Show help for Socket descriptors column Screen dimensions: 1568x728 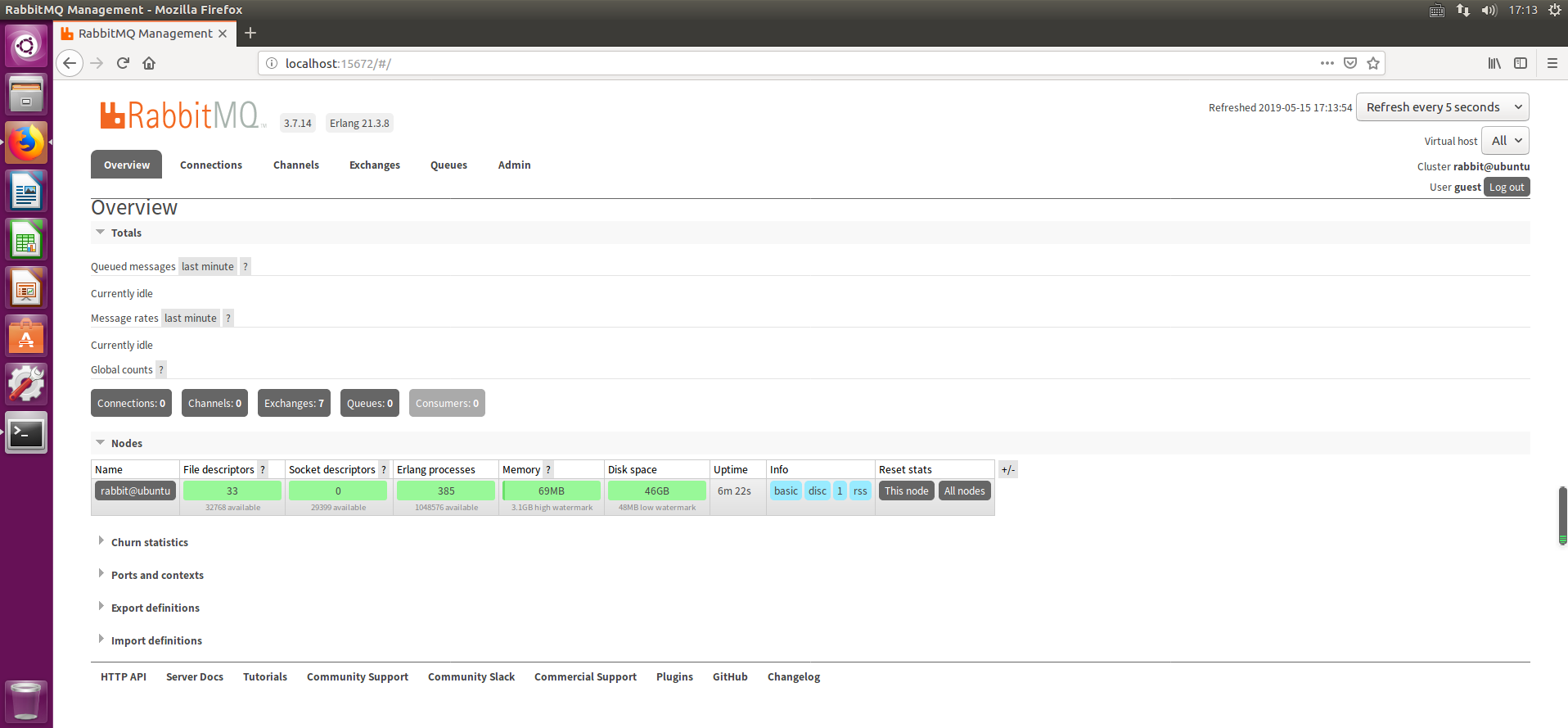pos(384,469)
